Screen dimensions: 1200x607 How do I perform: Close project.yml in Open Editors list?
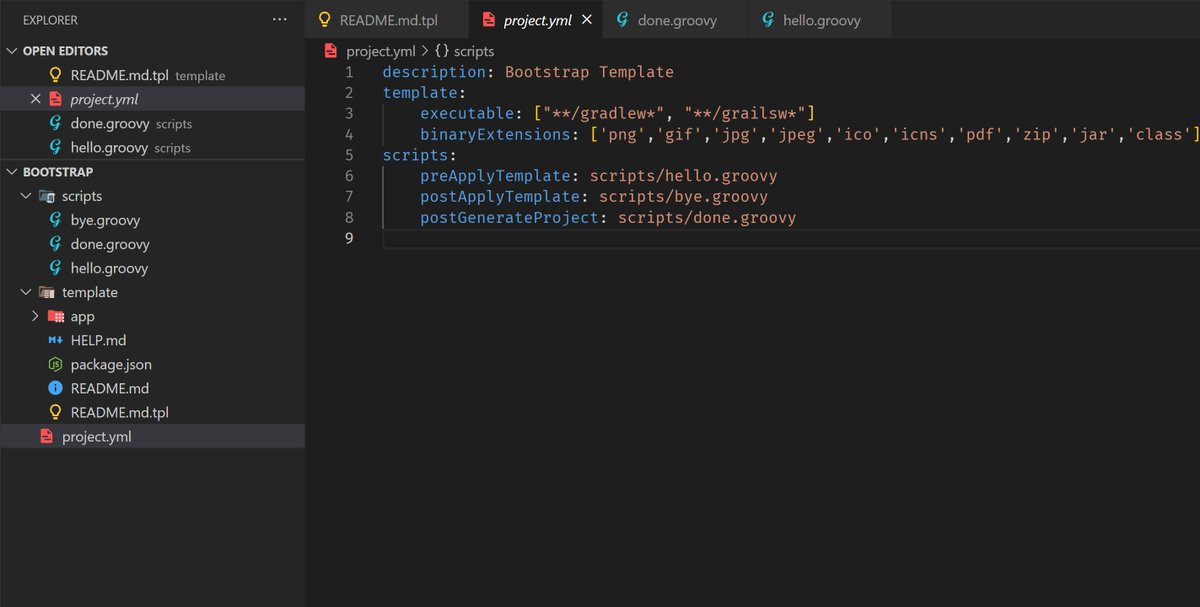(36, 99)
